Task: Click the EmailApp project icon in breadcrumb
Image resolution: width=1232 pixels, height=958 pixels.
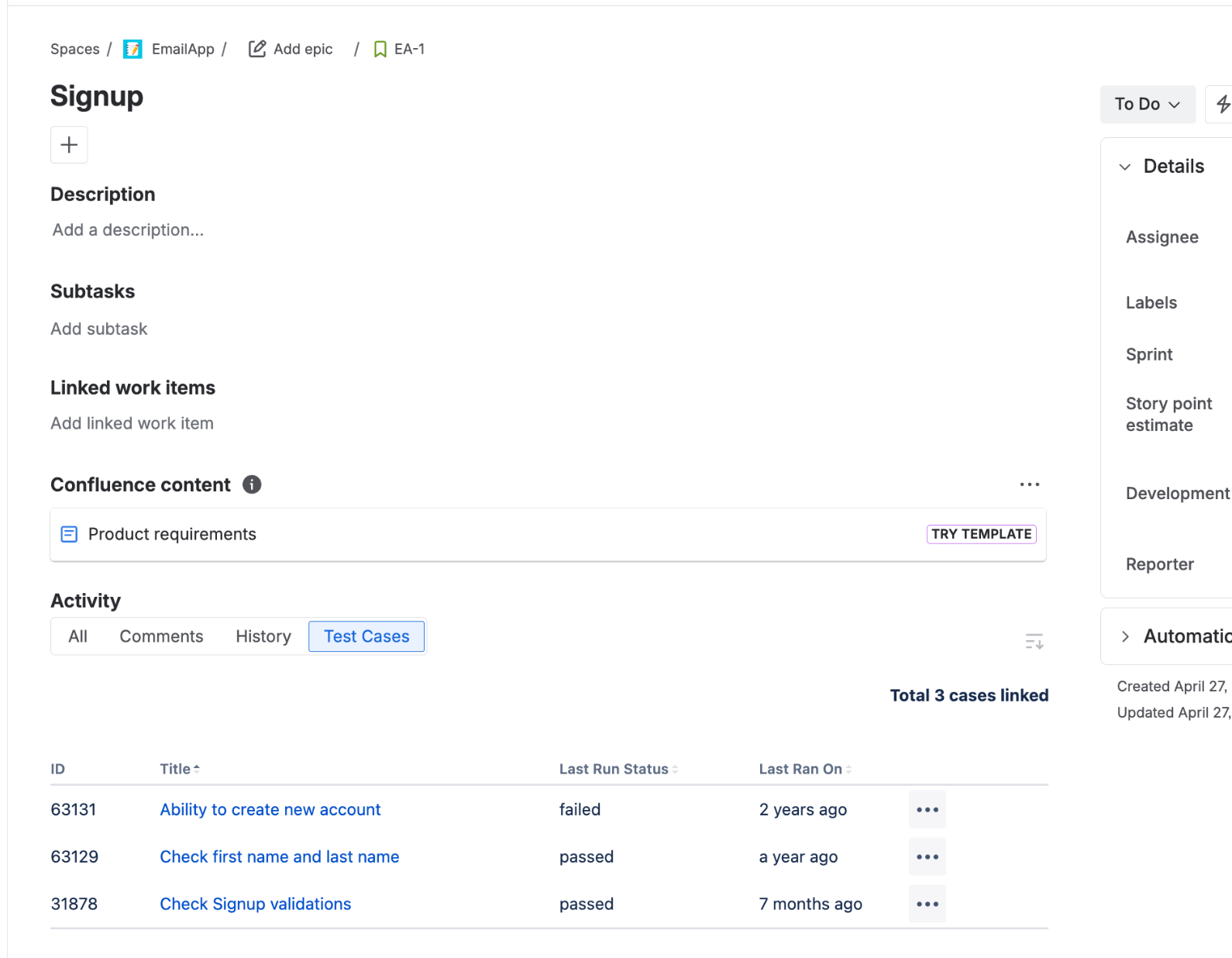Action: click(x=132, y=49)
